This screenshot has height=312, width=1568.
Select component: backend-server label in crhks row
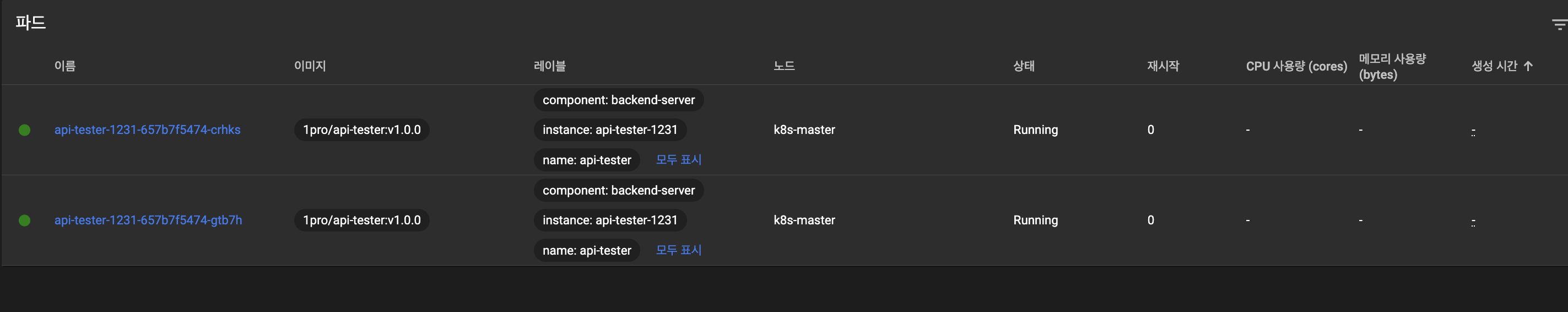[x=618, y=100]
